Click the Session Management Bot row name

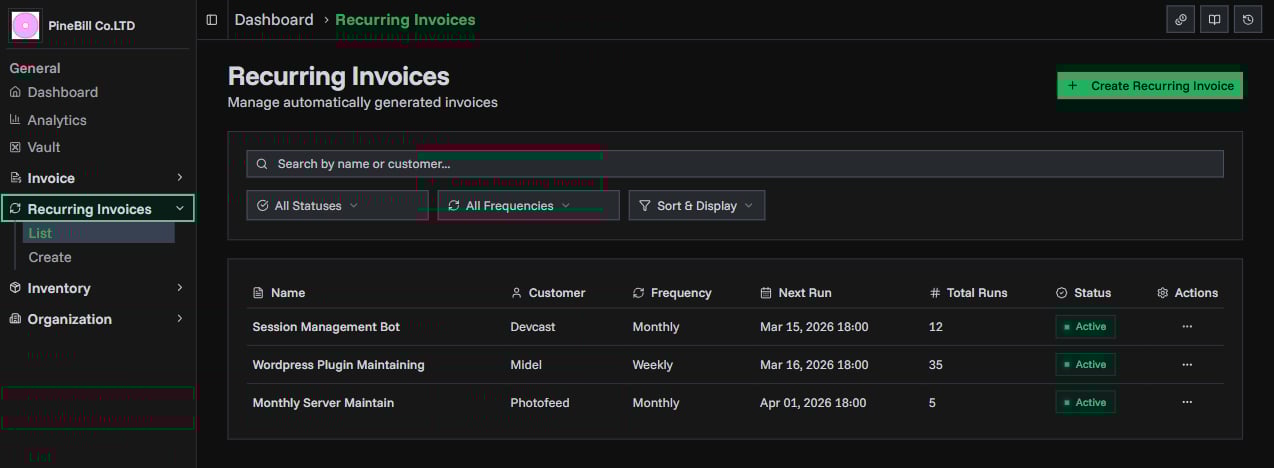(326, 327)
